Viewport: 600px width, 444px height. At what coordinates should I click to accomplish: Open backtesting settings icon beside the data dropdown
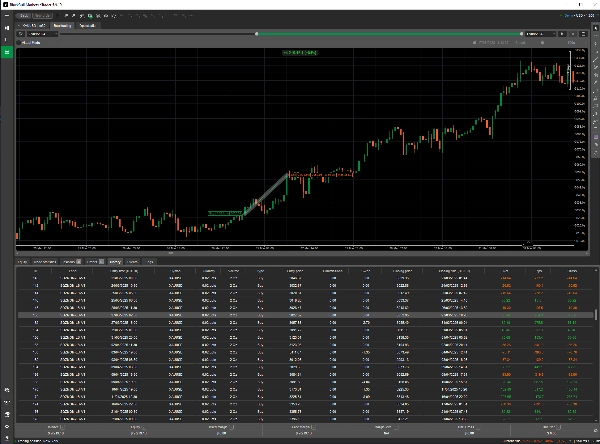(21, 34)
